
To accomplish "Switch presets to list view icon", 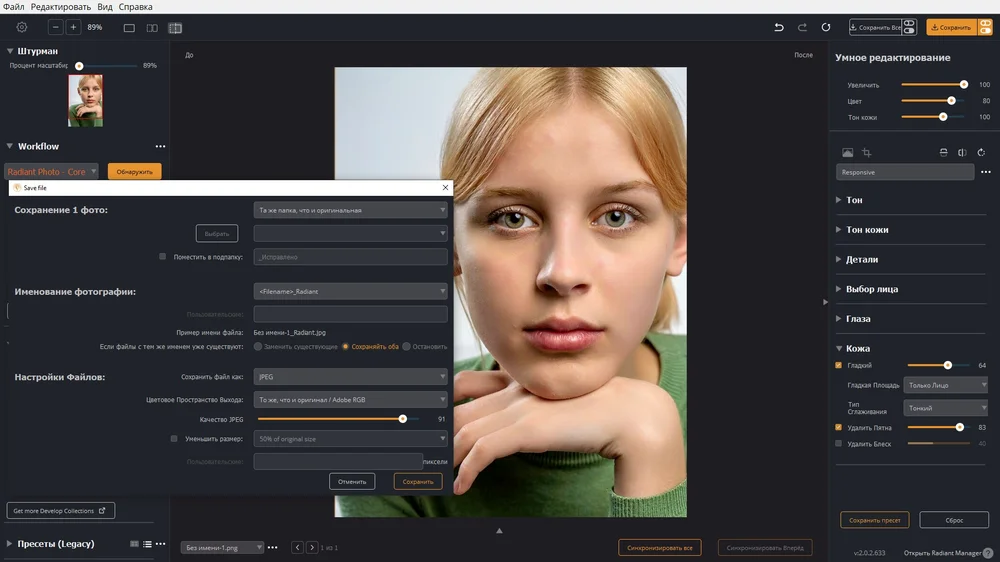I will click(147, 544).
